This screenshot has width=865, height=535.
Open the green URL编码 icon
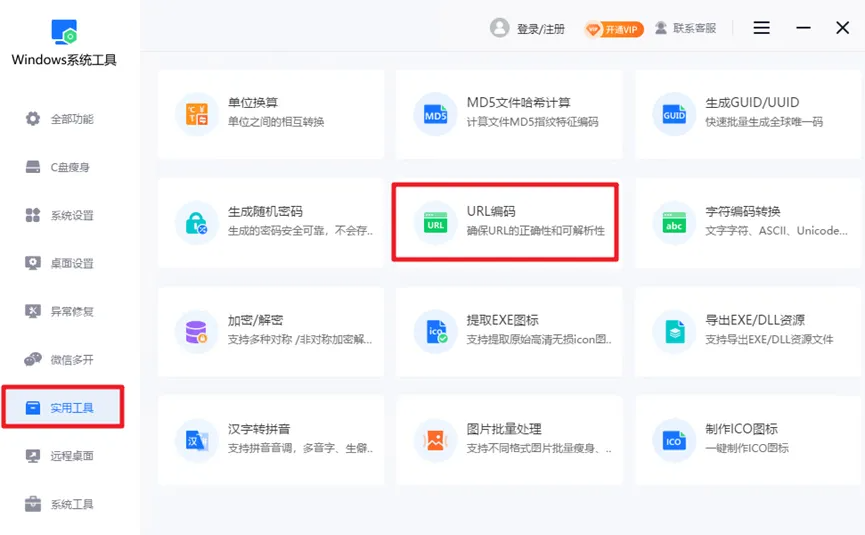click(x=435, y=223)
